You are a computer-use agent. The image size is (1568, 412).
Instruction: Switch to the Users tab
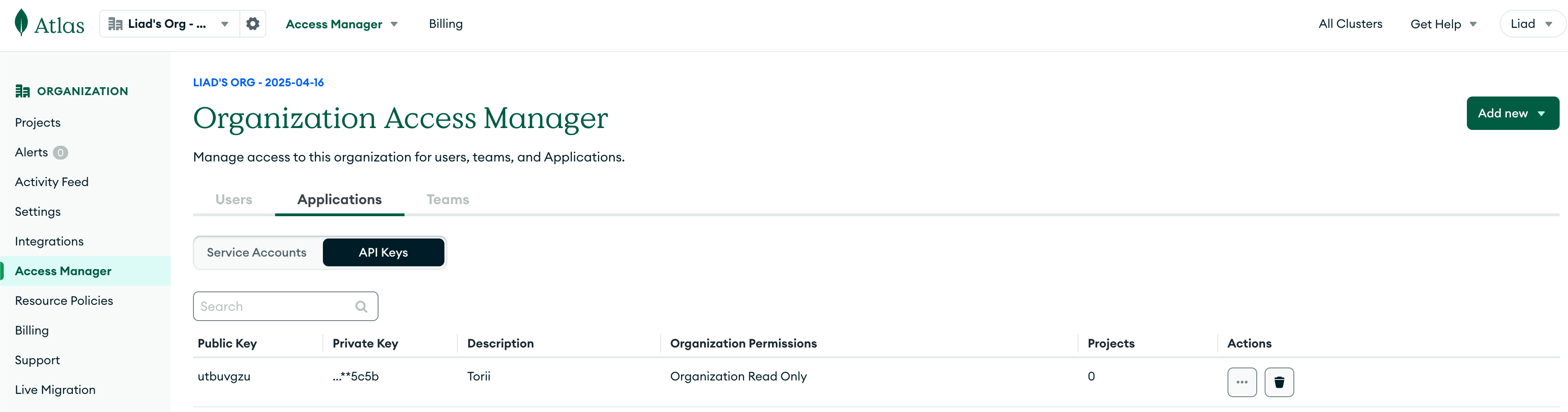(234, 200)
